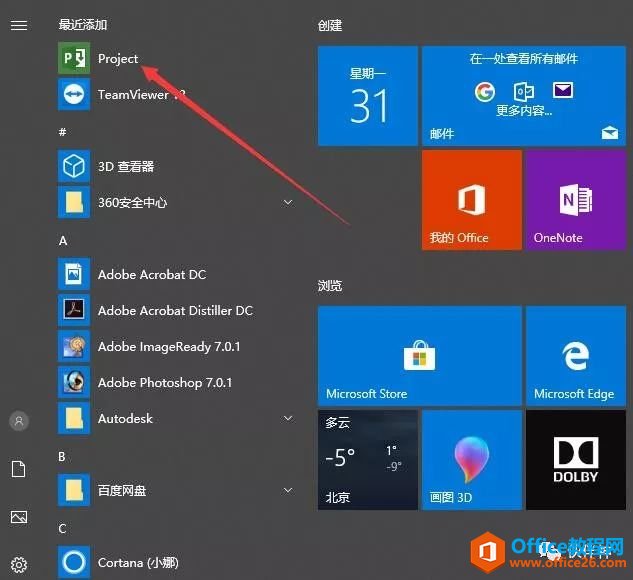Screen dimensions: 633x580
Task: Expand the 百度网盘 folder chevron
Action: tap(288, 490)
